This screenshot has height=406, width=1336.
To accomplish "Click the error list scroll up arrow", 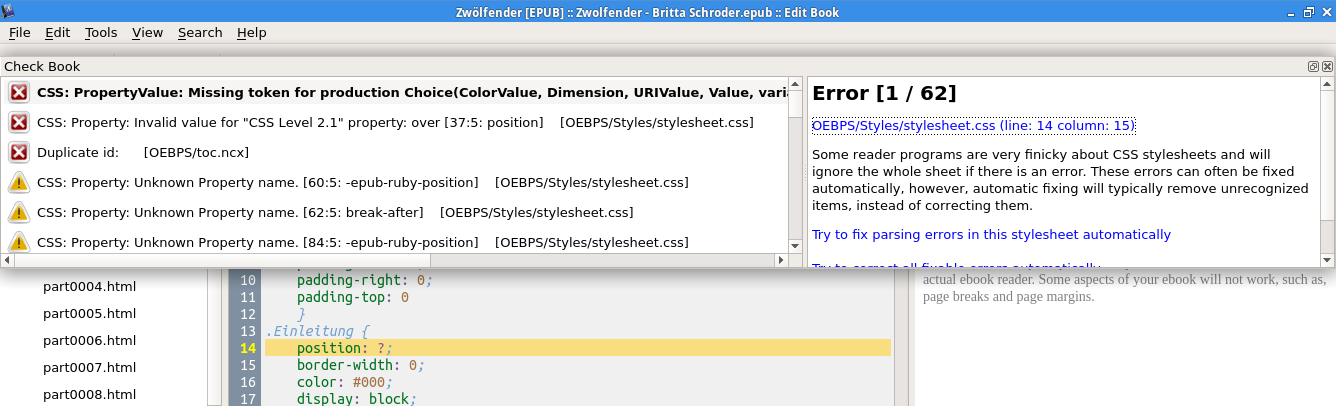I will (x=795, y=85).
